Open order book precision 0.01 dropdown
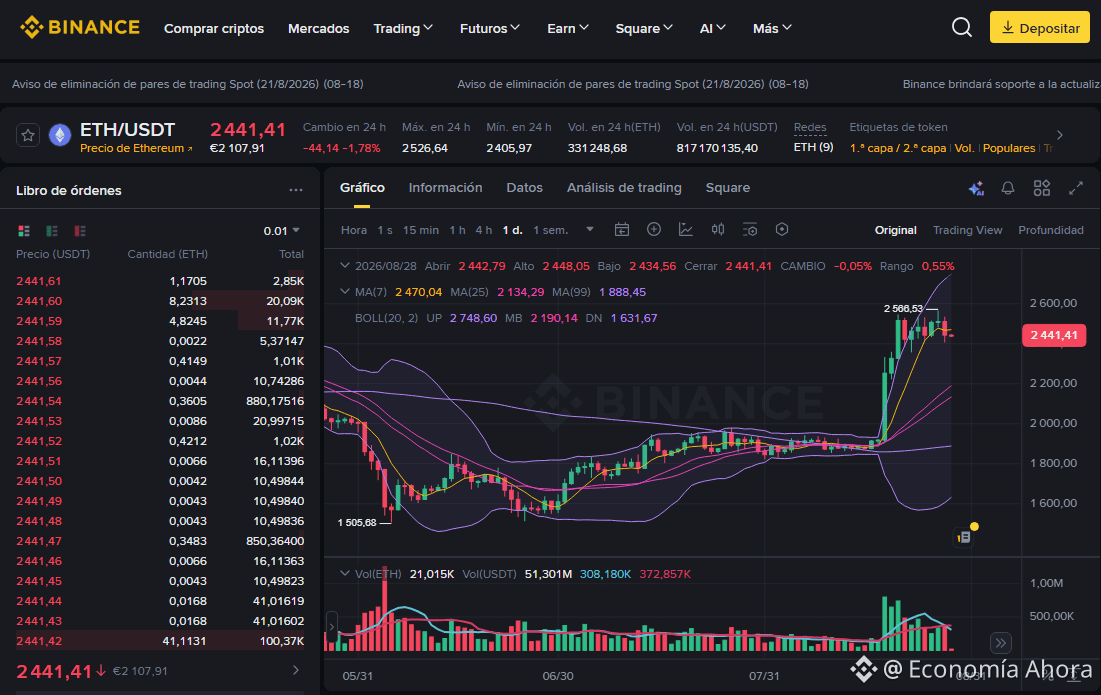This screenshot has height=695, width=1101. coord(282,231)
